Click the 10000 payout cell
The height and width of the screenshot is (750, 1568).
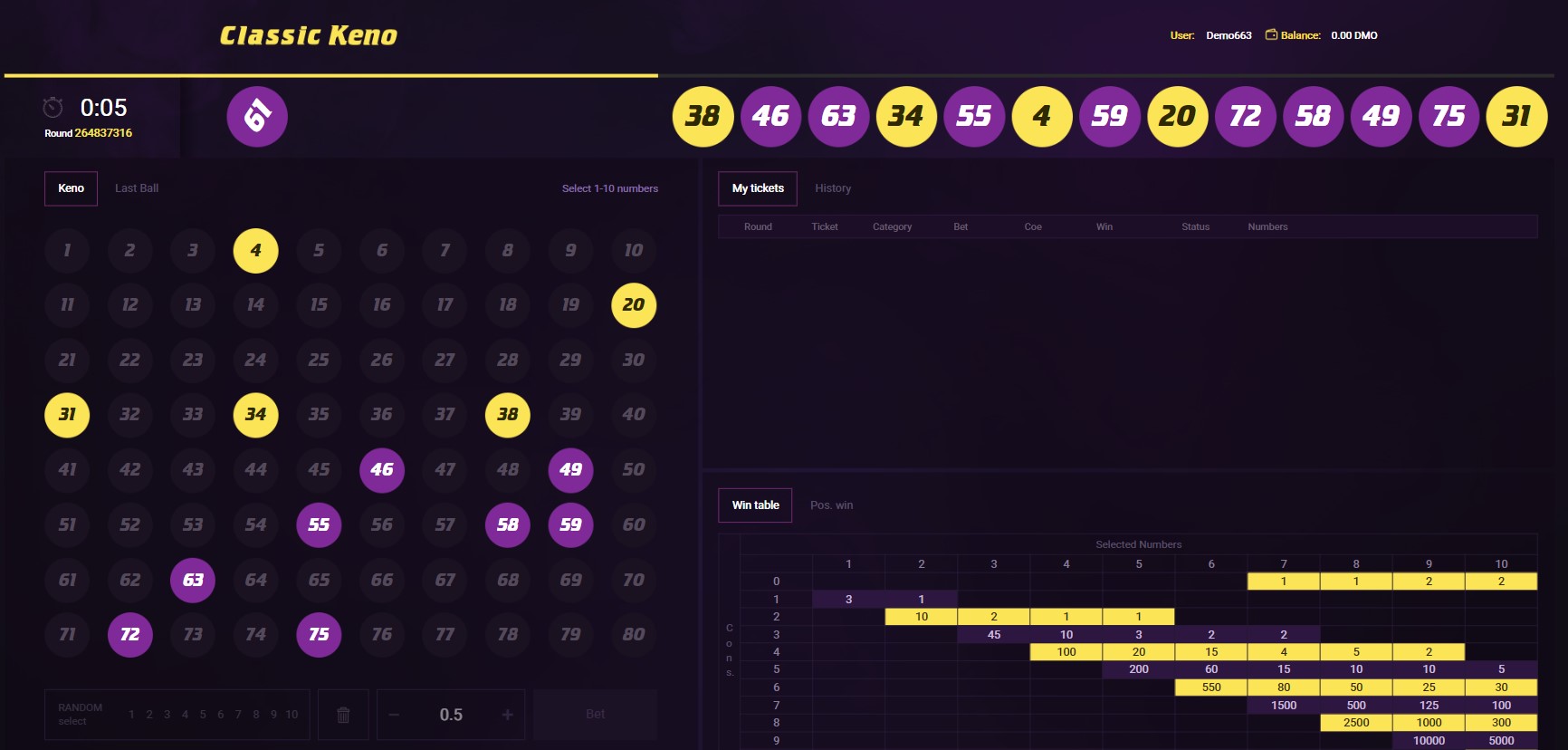1429,740
